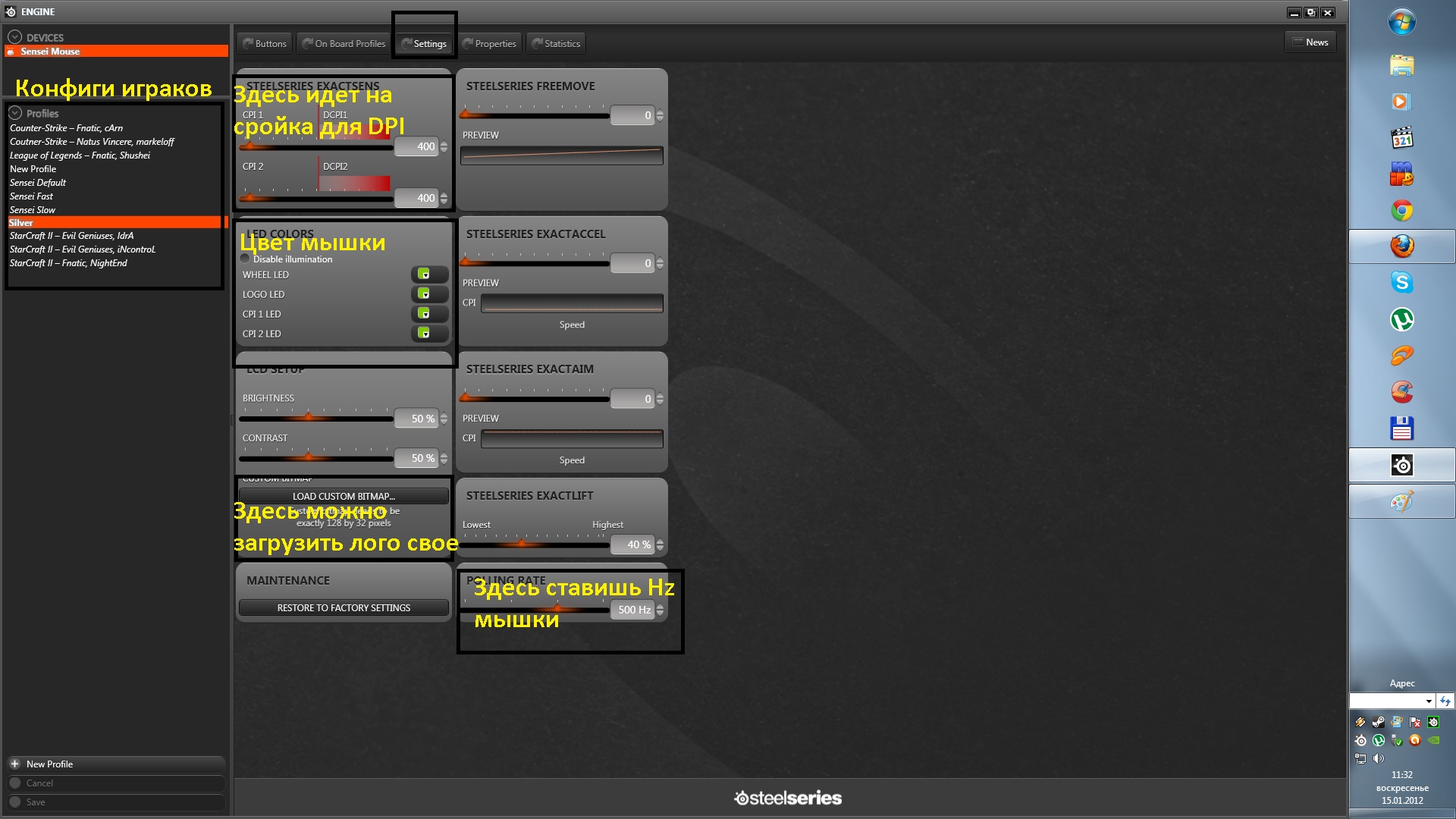Open the WHEEL LED color dropdown
This screenshot has width=1456, height=819.
pyautogui.click(x=429, y=275)
